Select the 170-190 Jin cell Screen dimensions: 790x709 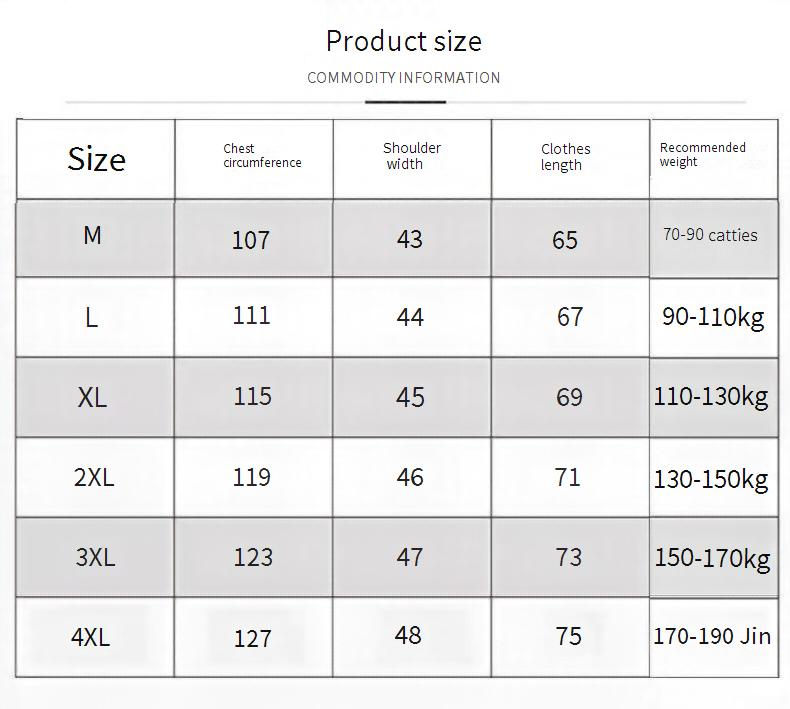pyautogui.click(x=712, y=636)
